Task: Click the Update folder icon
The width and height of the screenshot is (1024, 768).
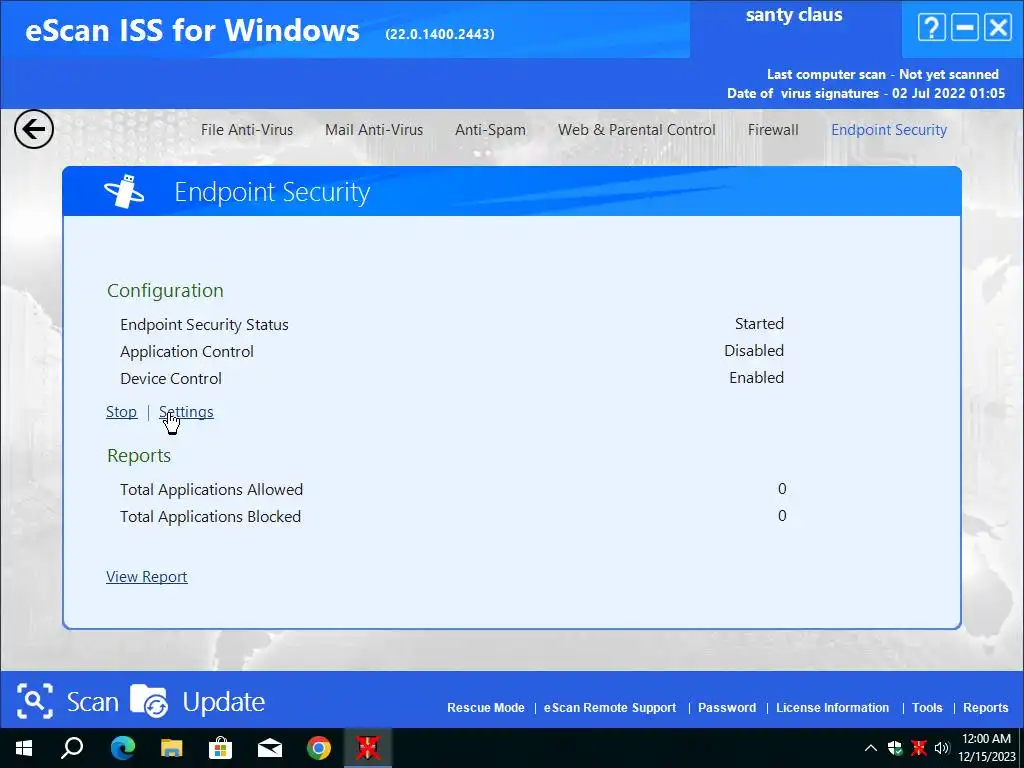Action: pos(149,701)
